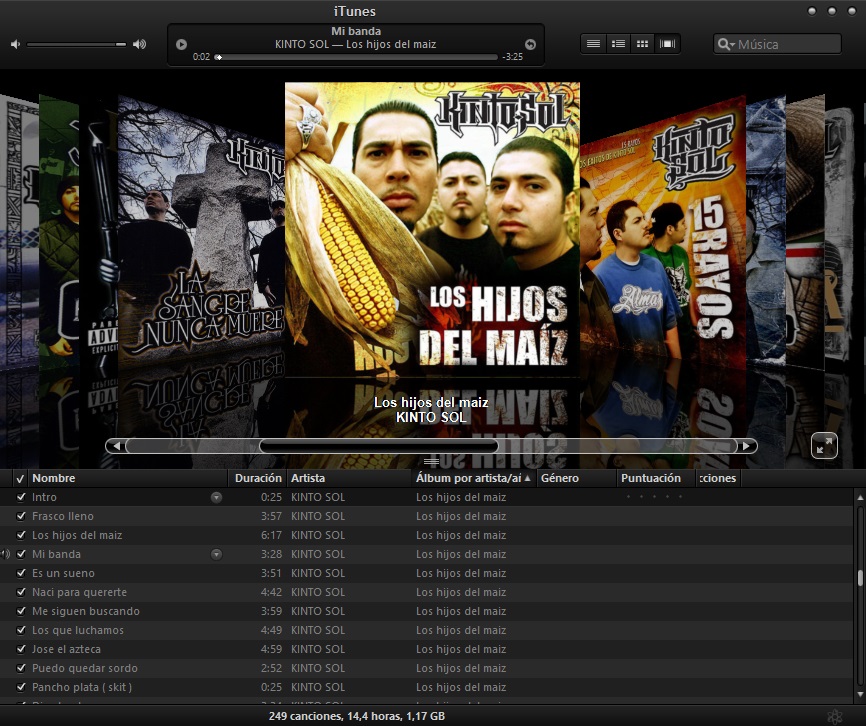Image resolution: width=866 pixels, height=726 pixels.
Task: Click the playback progress bar
Action: tap(356, 57)
